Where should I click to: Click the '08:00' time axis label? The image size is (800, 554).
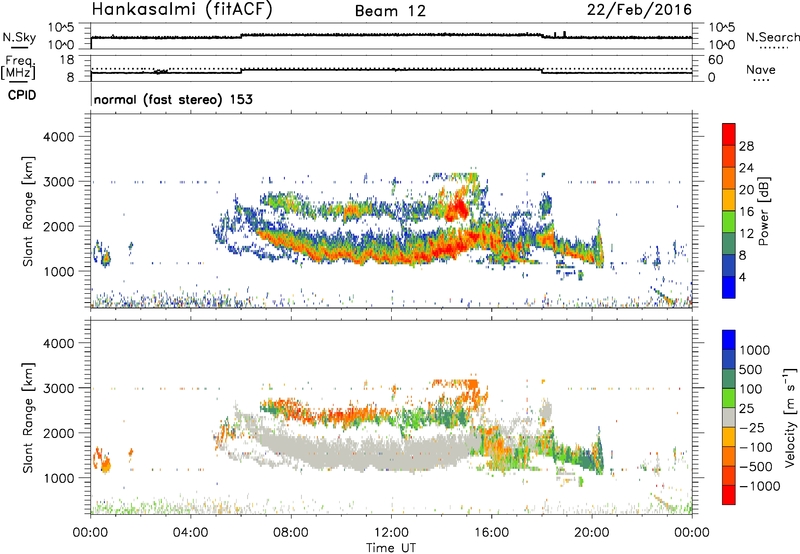click(x=291, y=533)
